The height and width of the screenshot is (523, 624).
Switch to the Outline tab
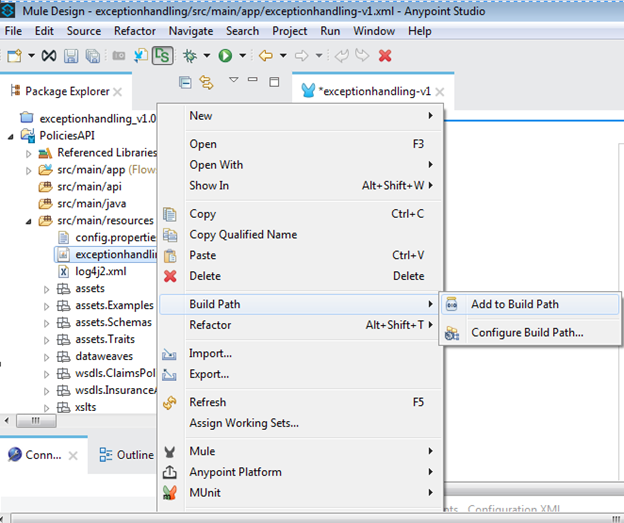point(133,454)
